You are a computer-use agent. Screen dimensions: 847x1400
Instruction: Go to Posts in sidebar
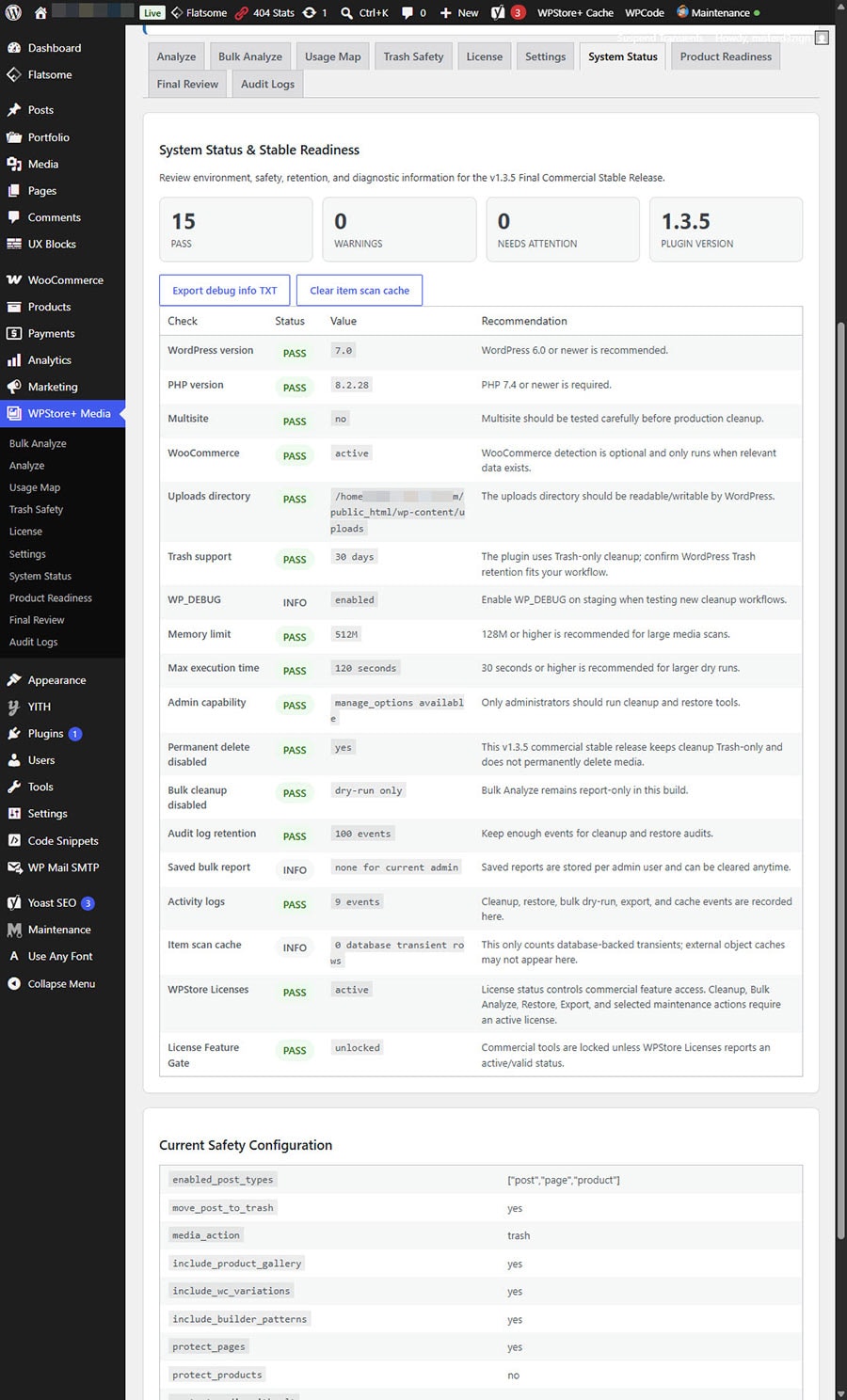coord(40,110)
